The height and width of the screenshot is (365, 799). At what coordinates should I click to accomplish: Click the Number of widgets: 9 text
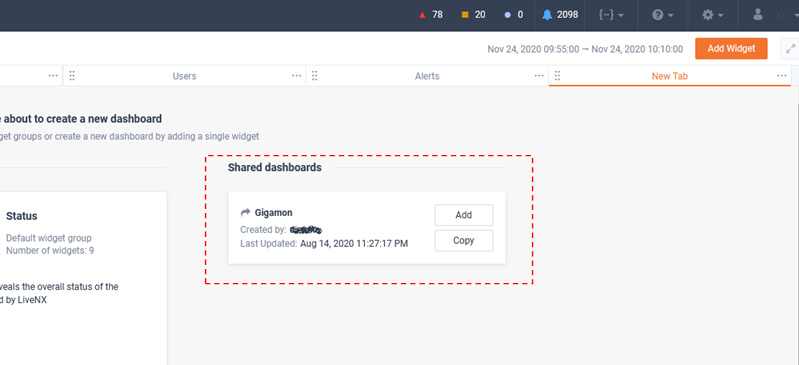point(50,250)
